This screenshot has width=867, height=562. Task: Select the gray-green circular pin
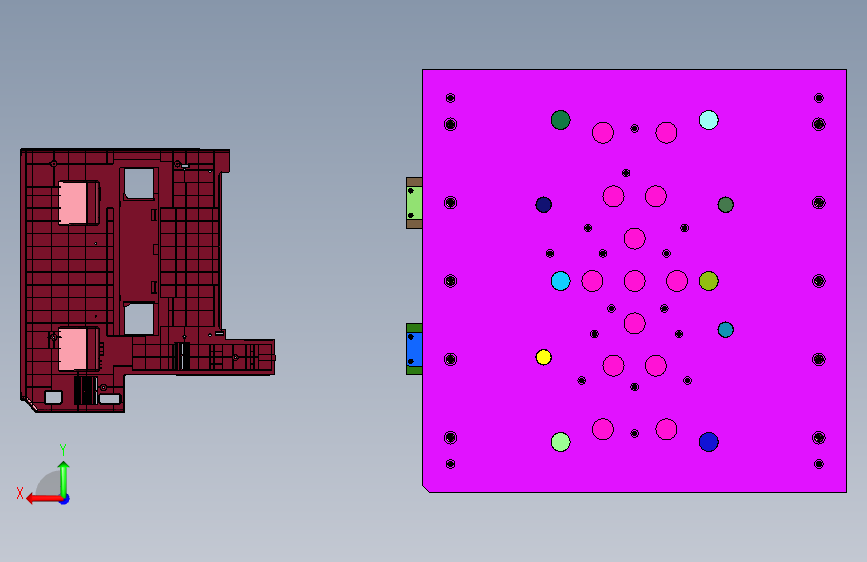pos(725,205)
